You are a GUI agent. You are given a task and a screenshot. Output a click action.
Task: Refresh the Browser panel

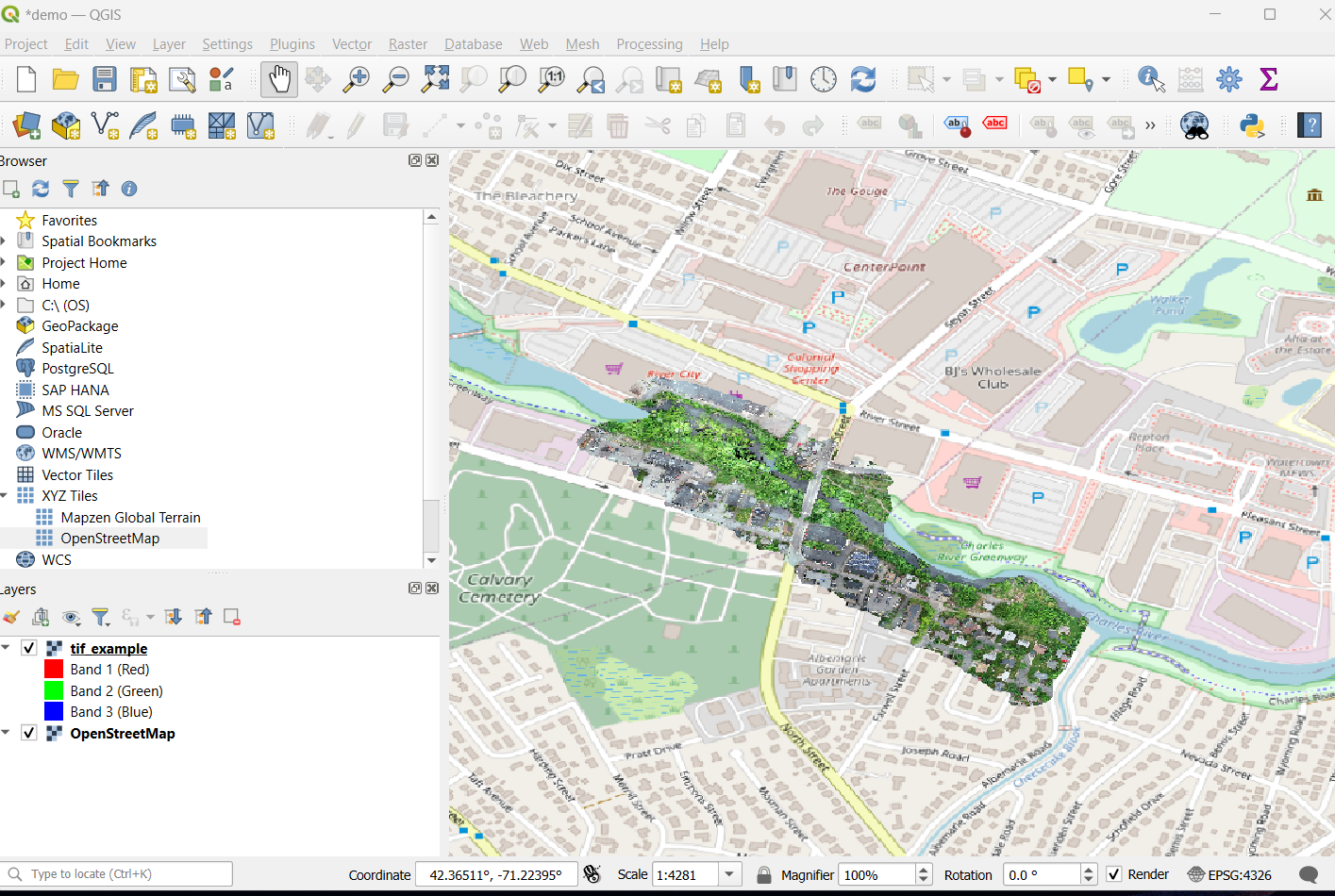click(x=41, y=189)
